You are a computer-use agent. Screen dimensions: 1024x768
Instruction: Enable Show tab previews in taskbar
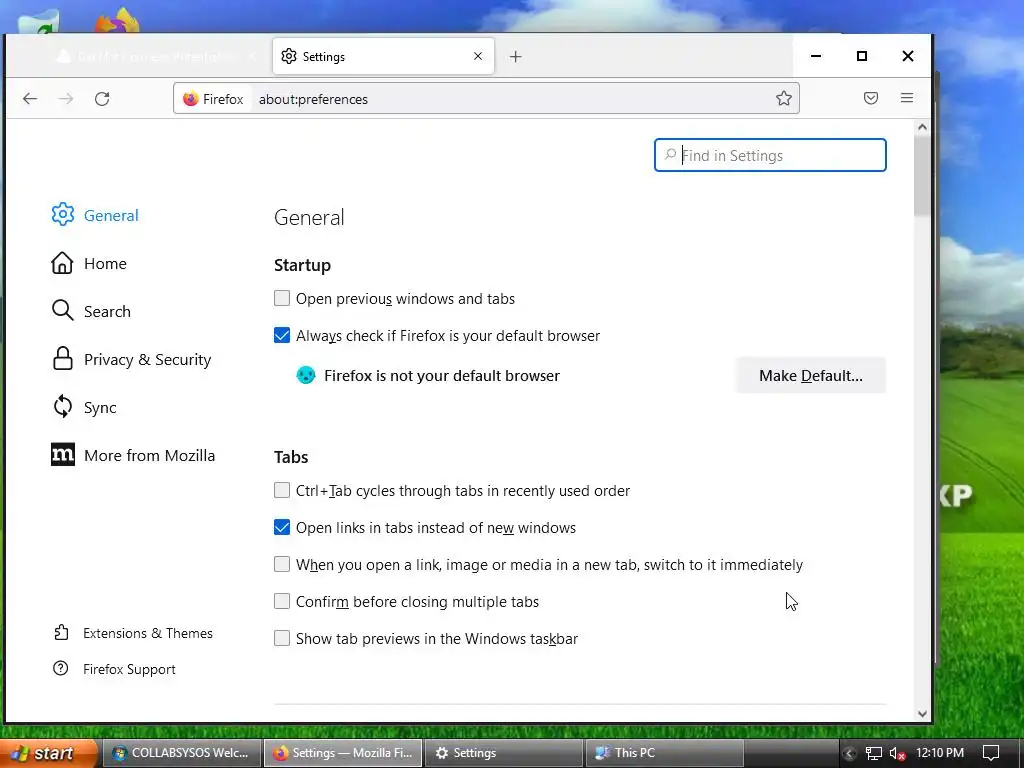tap(281, 638)
